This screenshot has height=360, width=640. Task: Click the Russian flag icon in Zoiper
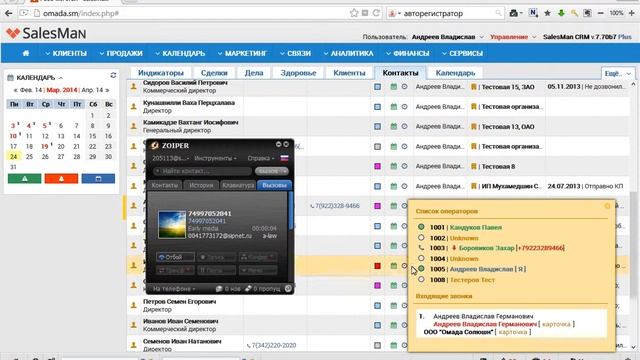point(284,158)
